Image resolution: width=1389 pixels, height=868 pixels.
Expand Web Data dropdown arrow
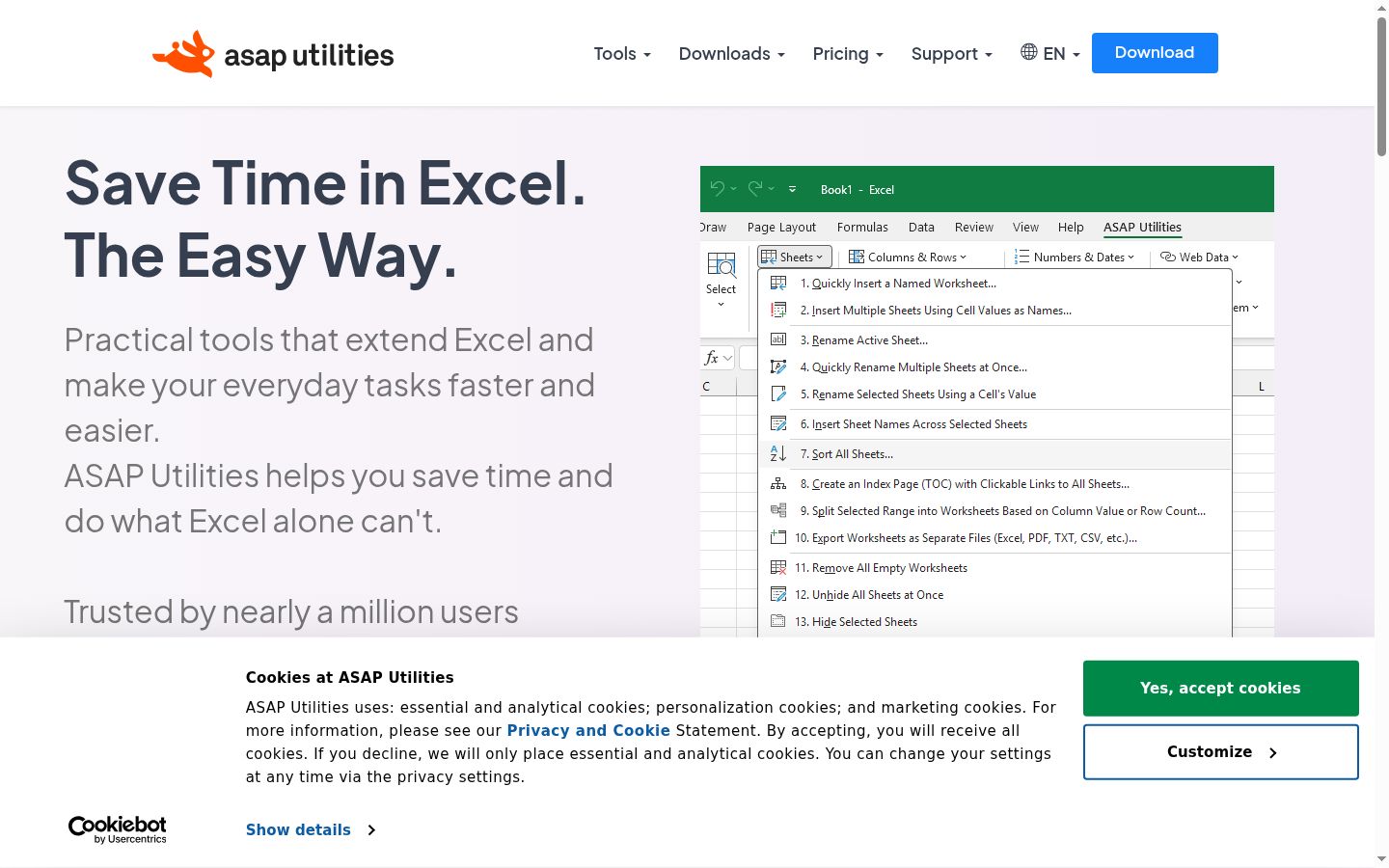pyautogui.click(x=1235, y=258)
